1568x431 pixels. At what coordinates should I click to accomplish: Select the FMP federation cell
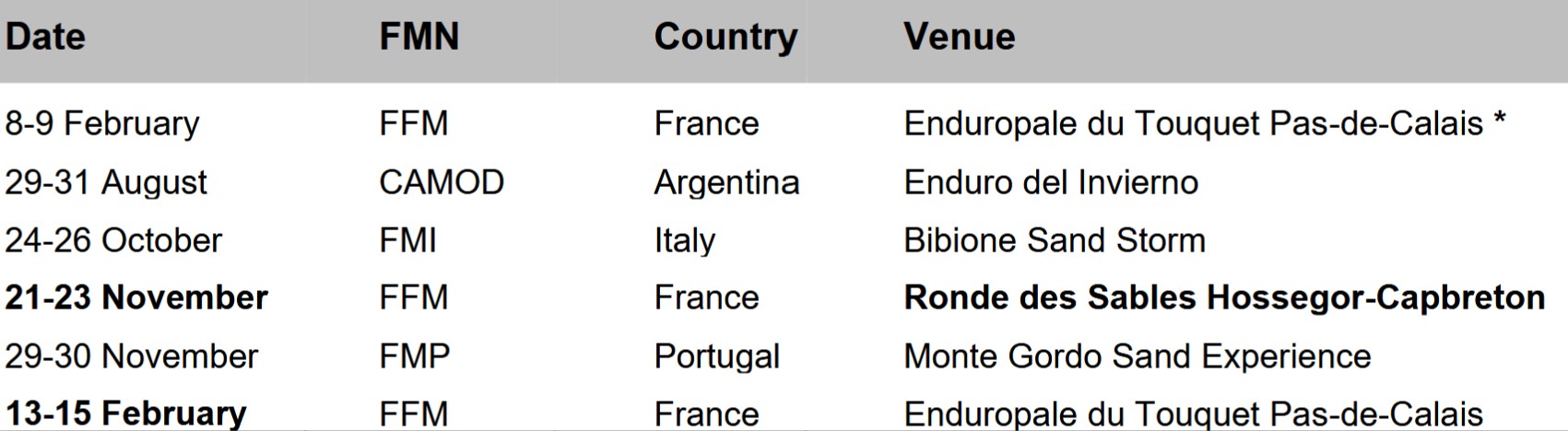coord(414,356)
